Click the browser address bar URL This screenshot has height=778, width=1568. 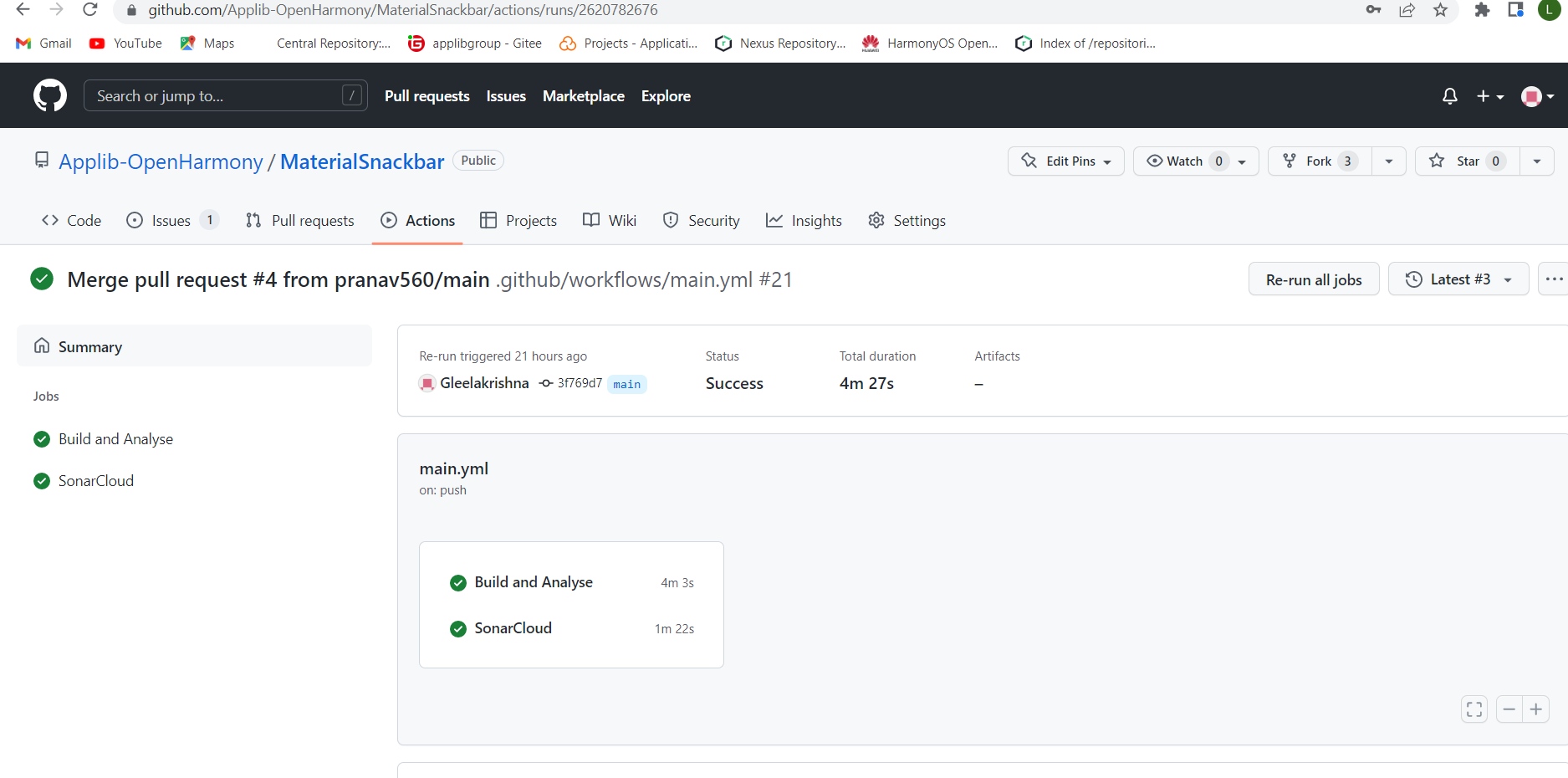pyautogui.click(x=403, y=10)
